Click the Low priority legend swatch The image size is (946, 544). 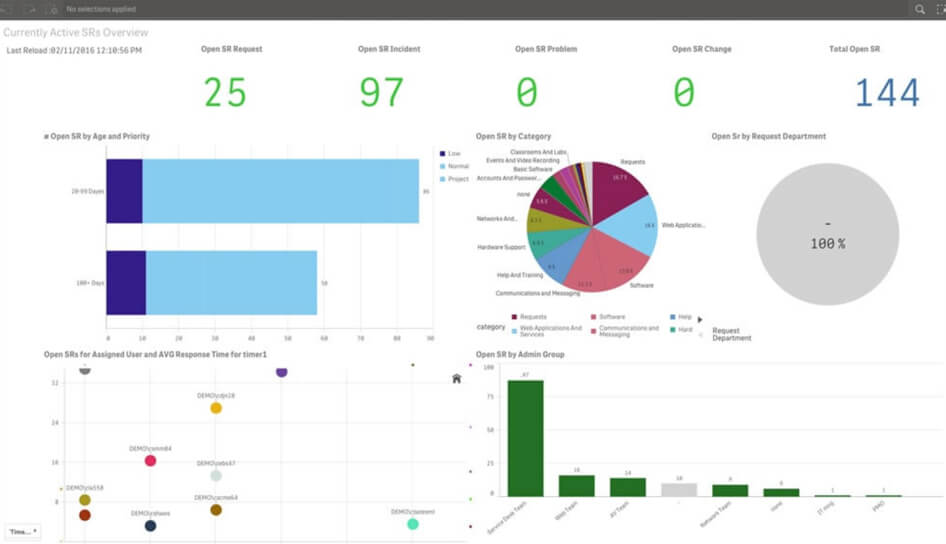[x=442, y=154]
